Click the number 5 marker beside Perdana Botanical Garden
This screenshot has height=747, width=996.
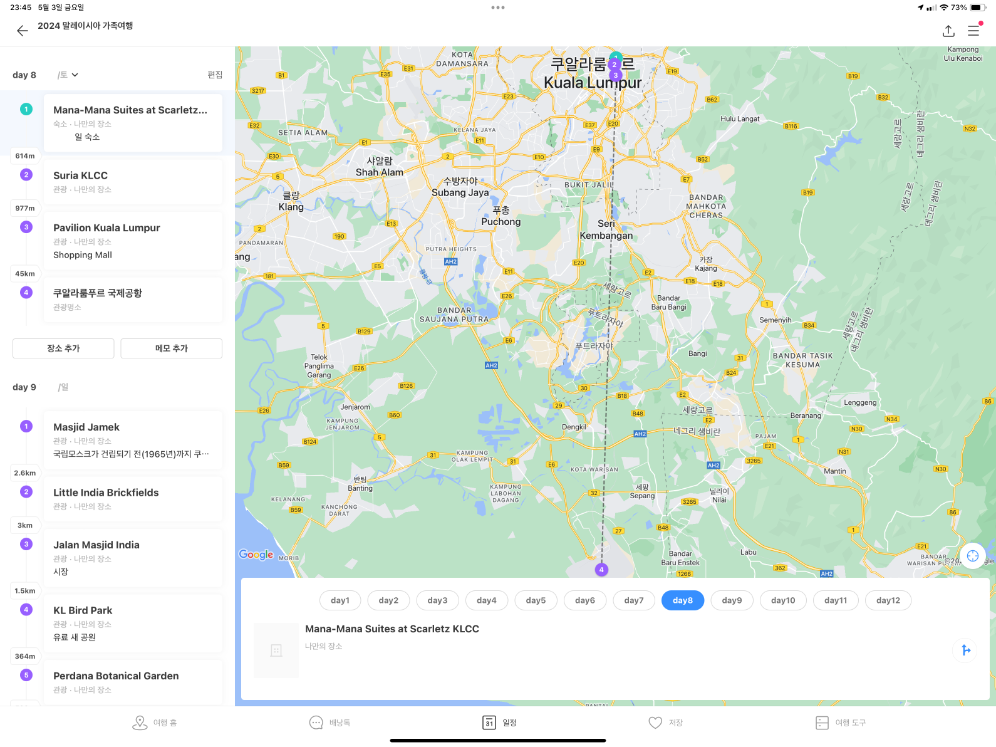[26, 675]
